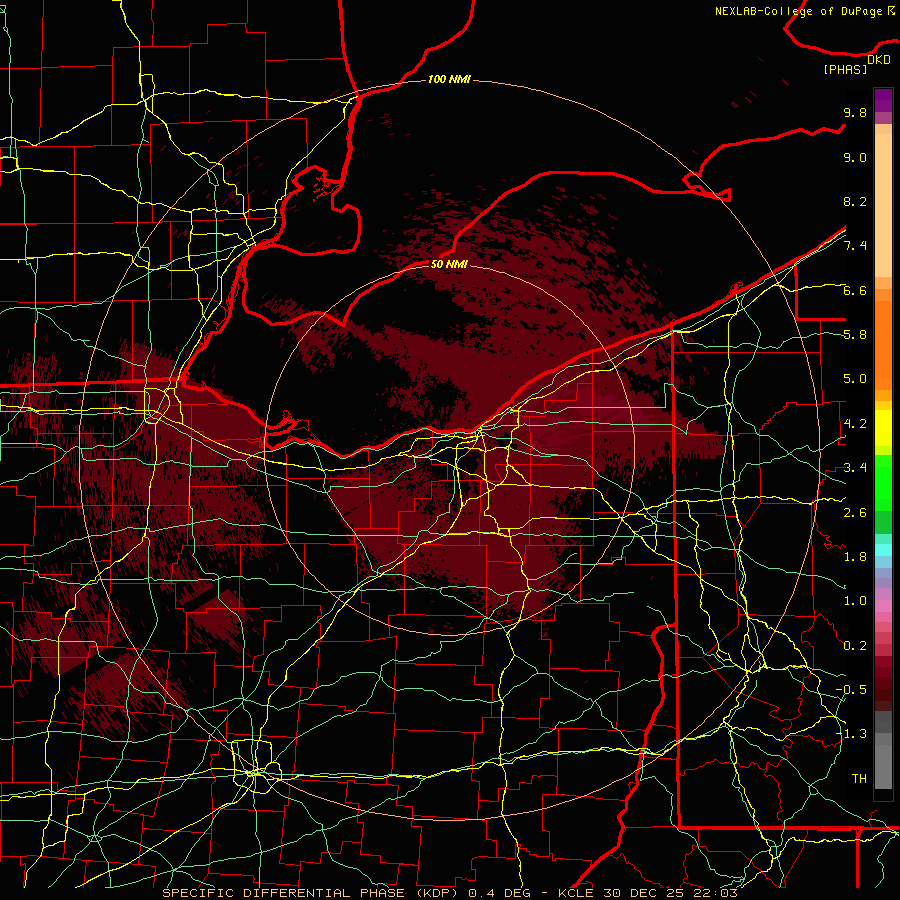This screenshot has width=900, height=900.
Task: Click the KCLE station identifier in caption
Action: [579, 893]
